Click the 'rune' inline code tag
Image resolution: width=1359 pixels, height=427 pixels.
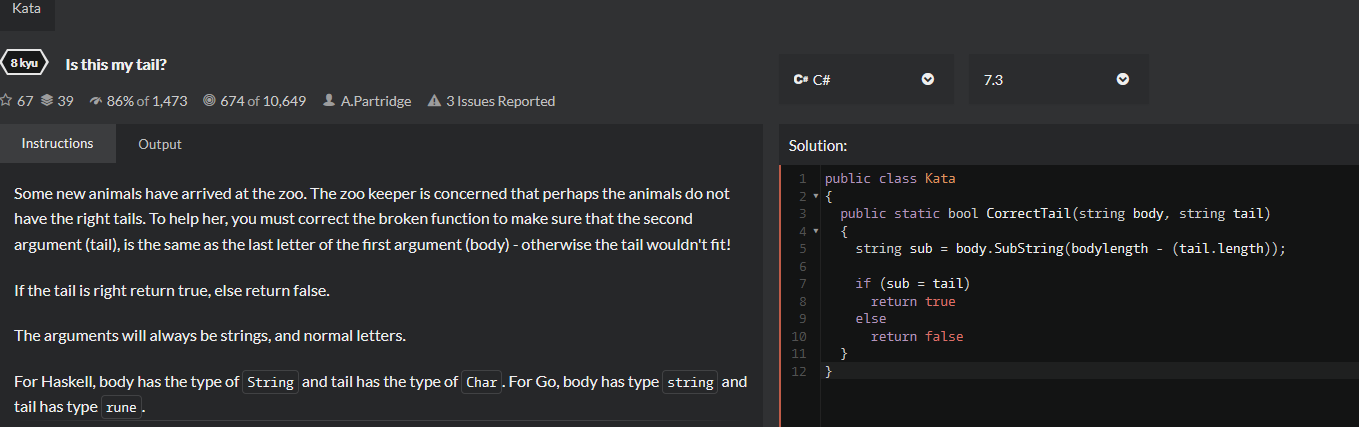[122, 407]
